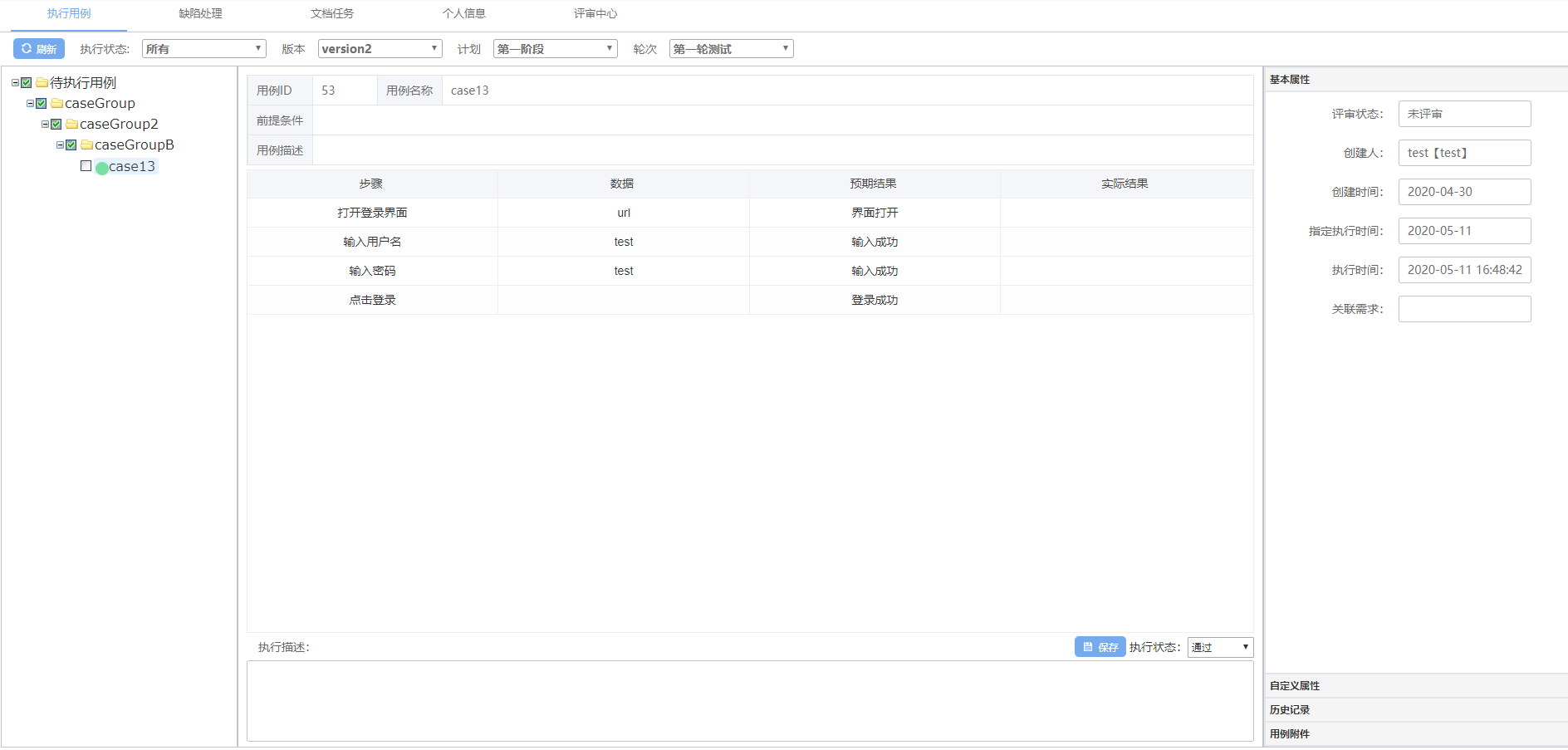
Task: Click the 待执行用例 root folder icon
Action: [42, 83]
